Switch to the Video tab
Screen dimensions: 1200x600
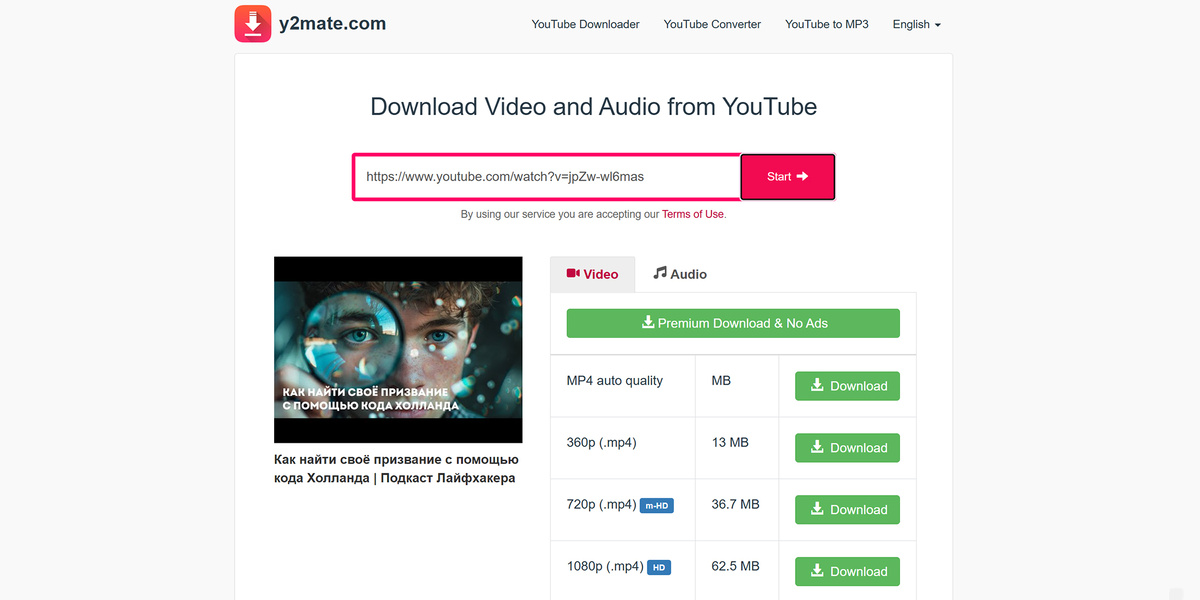(x=593, y=274)
